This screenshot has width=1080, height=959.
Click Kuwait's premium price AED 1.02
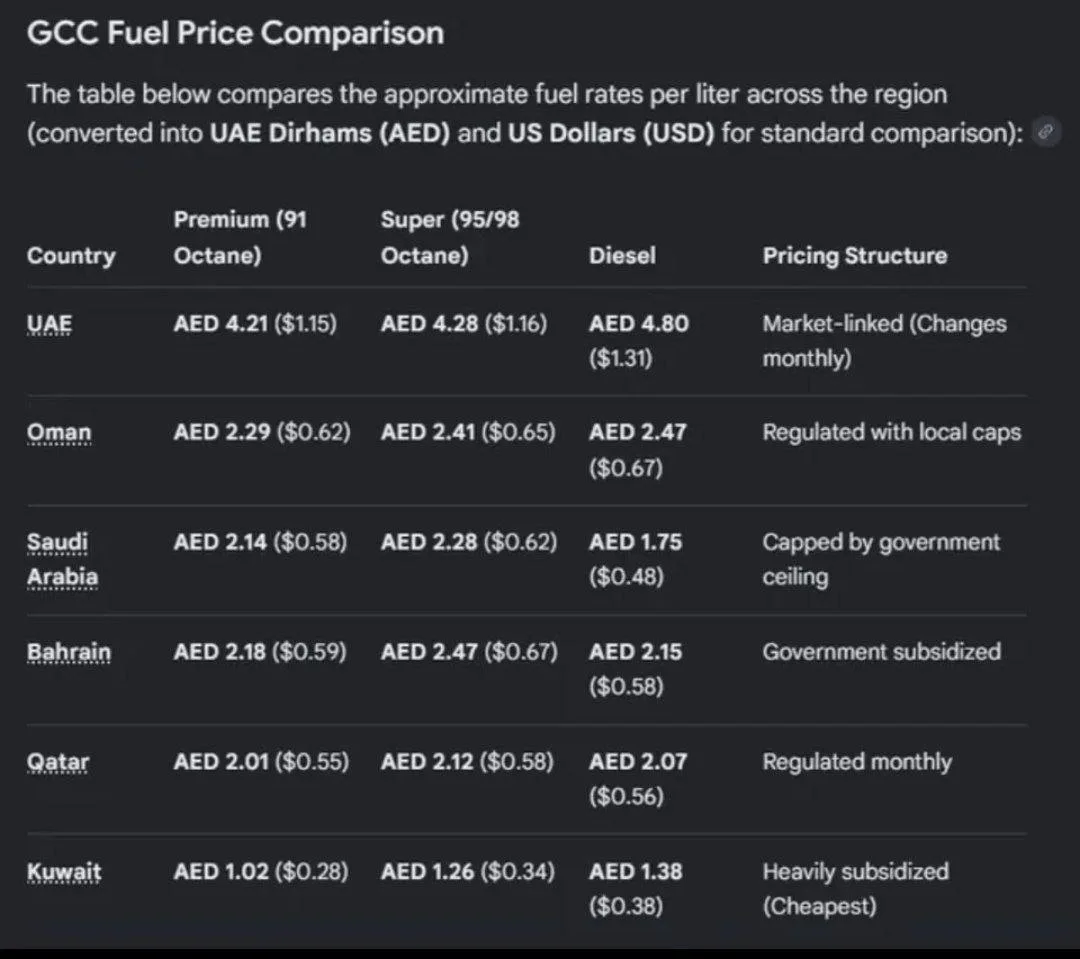221,872
